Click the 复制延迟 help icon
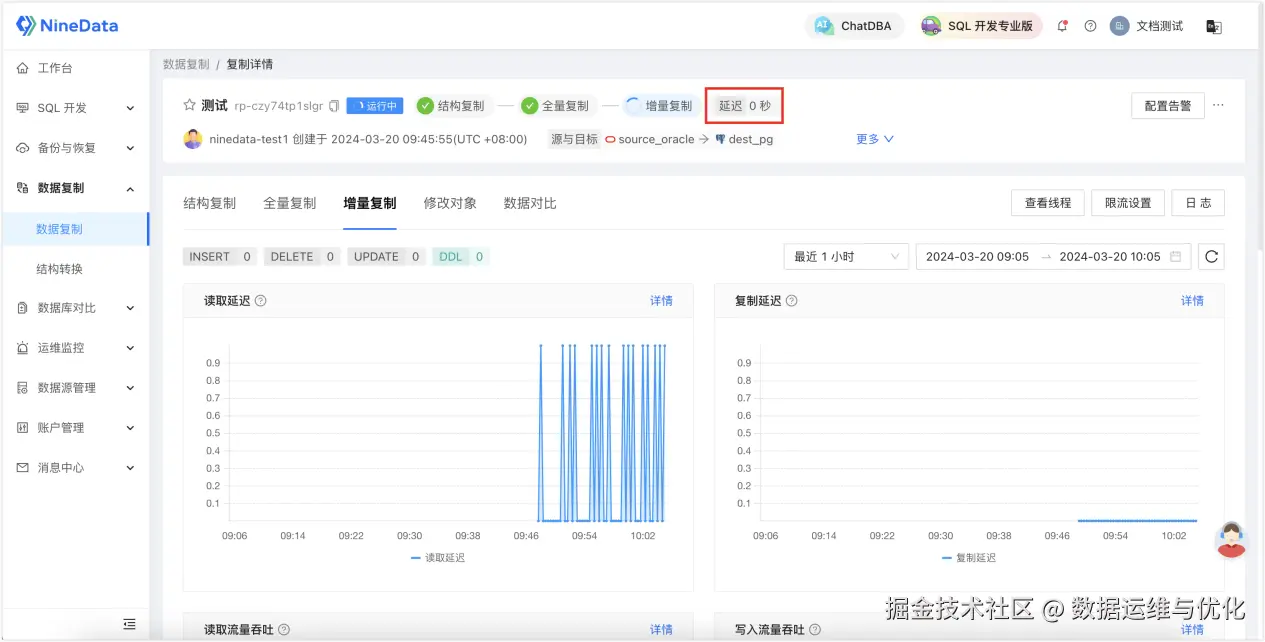Image resolution: width=1265 pixels, height=642 pixels. [792, 301]
